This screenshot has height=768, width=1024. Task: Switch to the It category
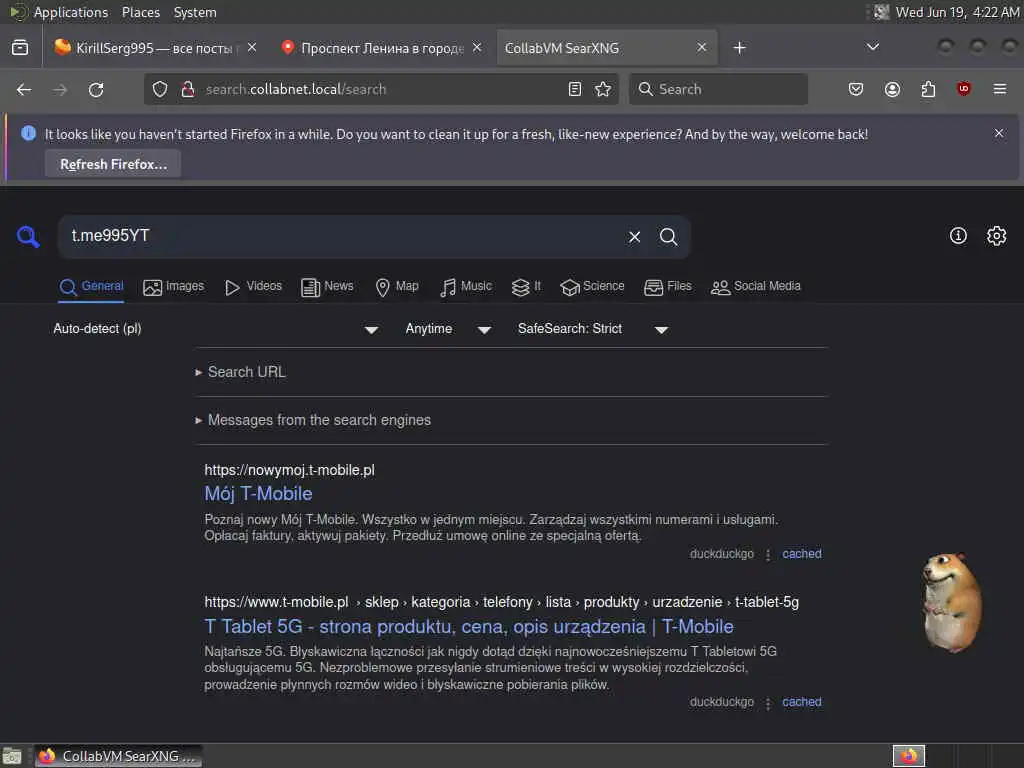pyautogui.click(x=526, y=287)
